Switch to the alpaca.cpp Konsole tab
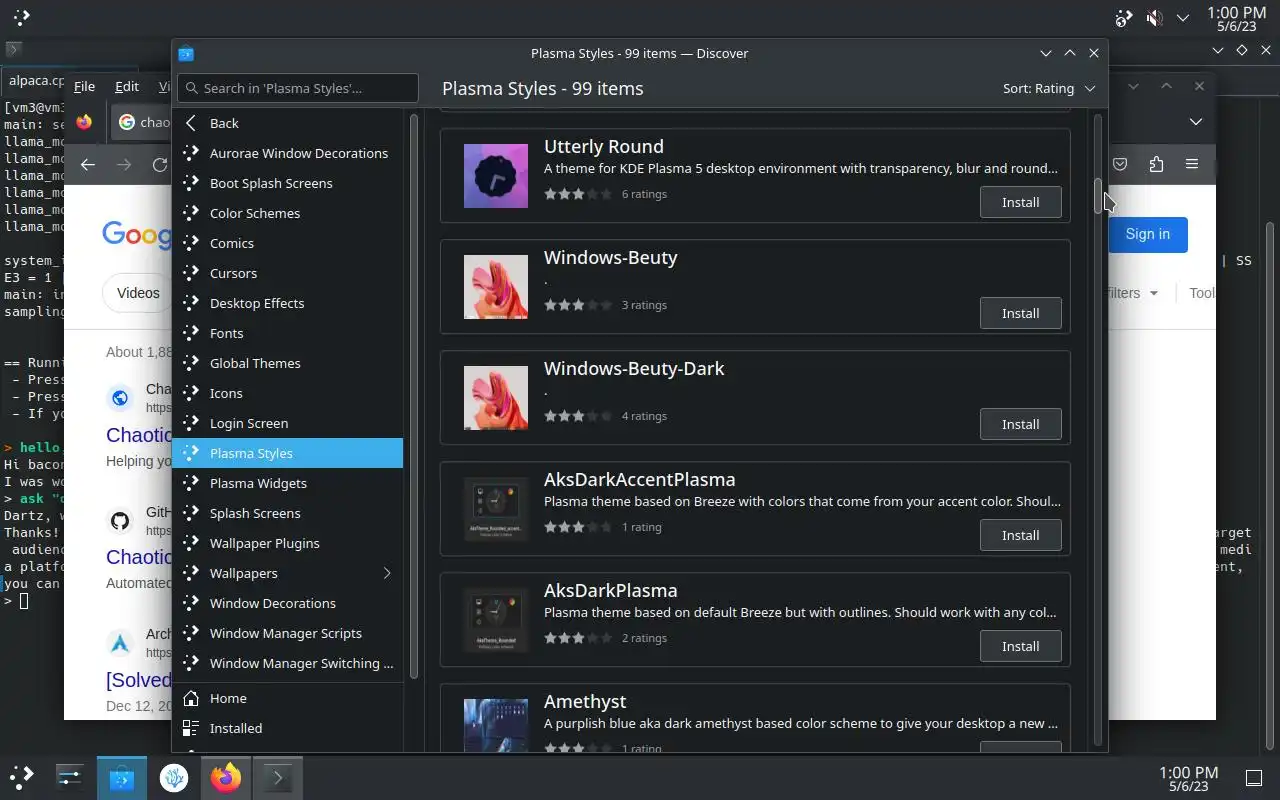 (35, 81)
